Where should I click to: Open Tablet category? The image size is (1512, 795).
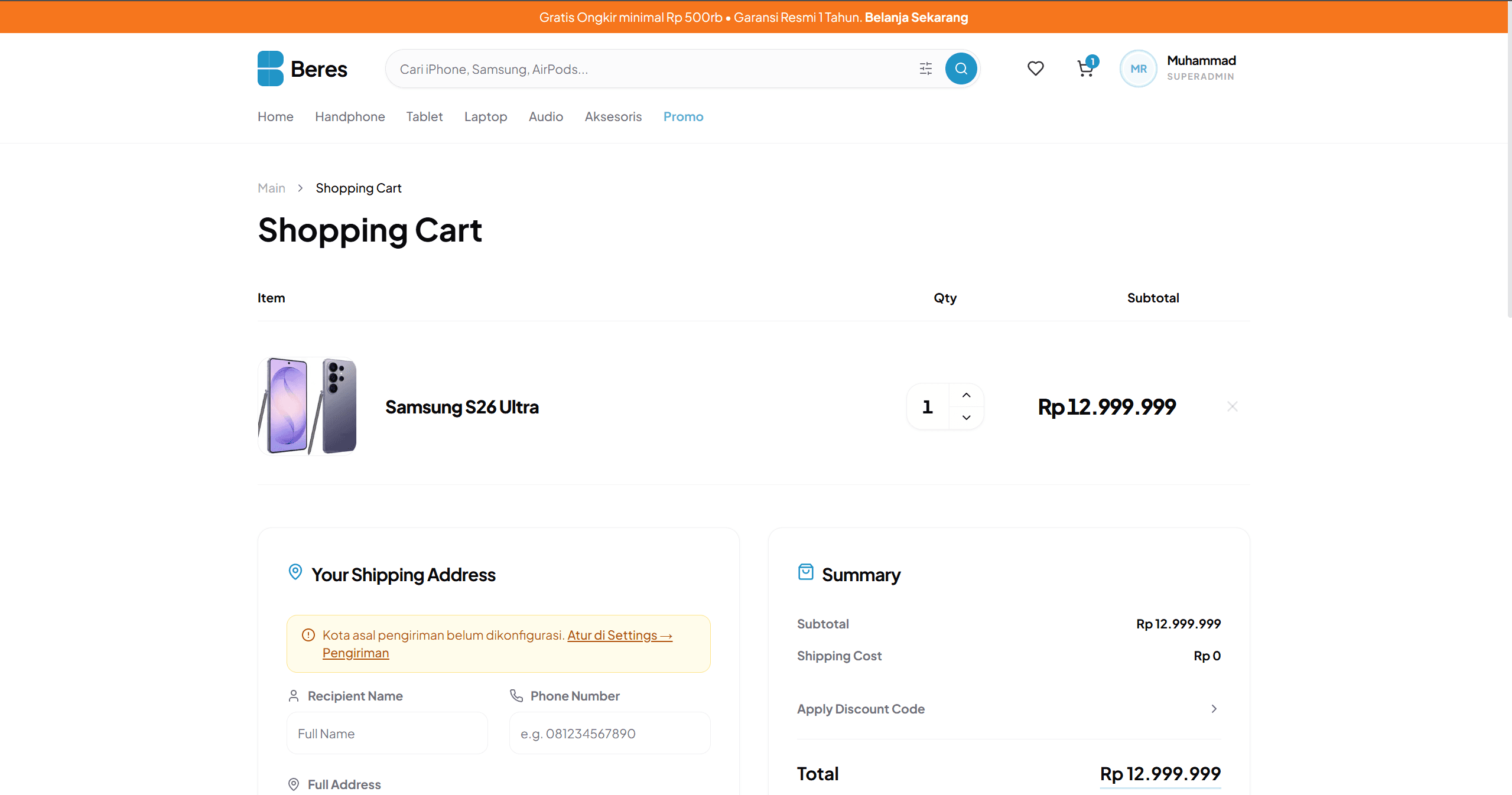(x=424, y=116)
